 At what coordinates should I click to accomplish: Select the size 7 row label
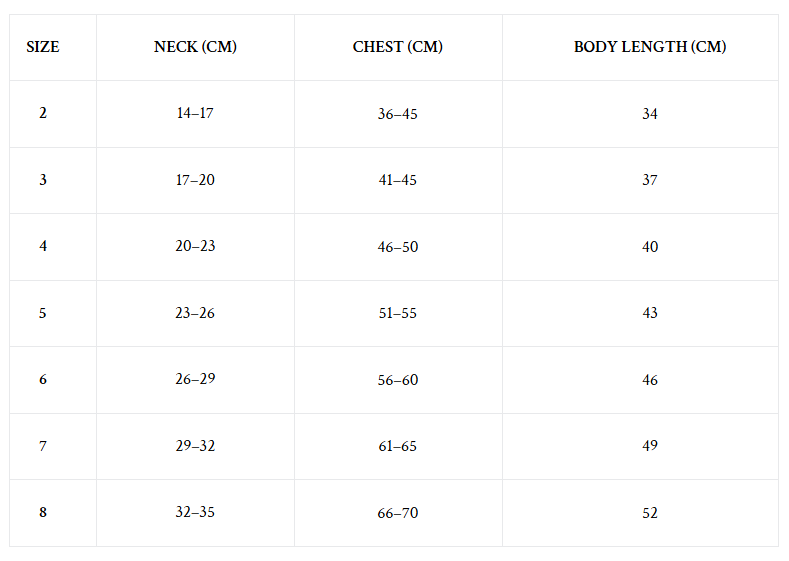pyautogui.click(x=43, y=446)
